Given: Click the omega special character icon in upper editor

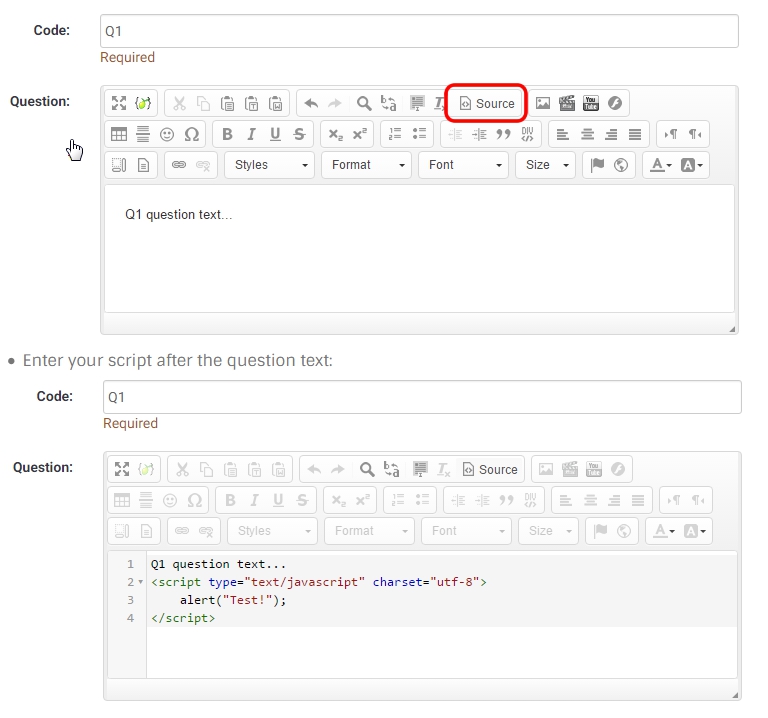Looking at the screenshot, I should pos(192,134).
